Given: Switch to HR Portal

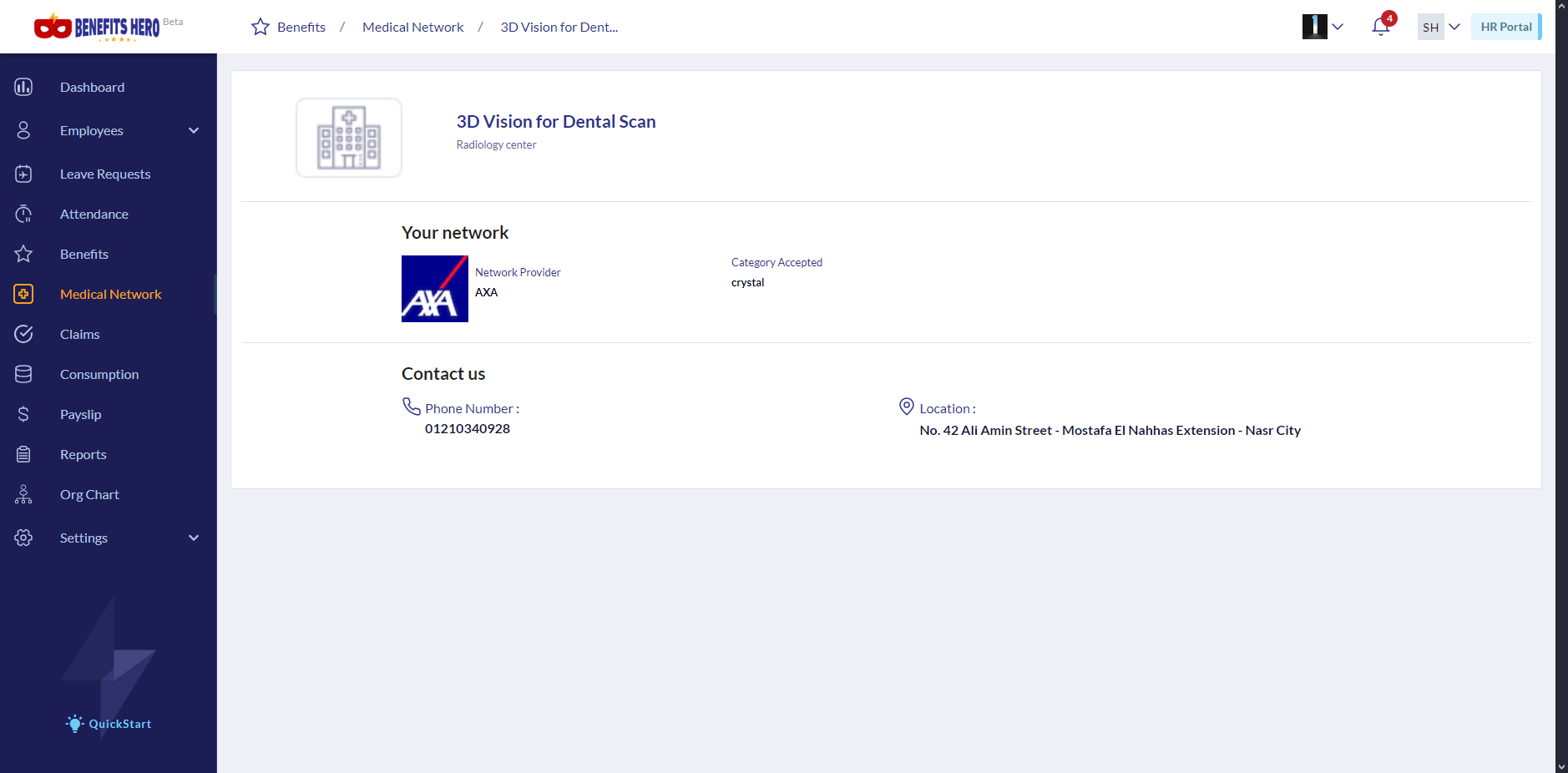Looking at the screenshot, I should [x=1505, y=27].
